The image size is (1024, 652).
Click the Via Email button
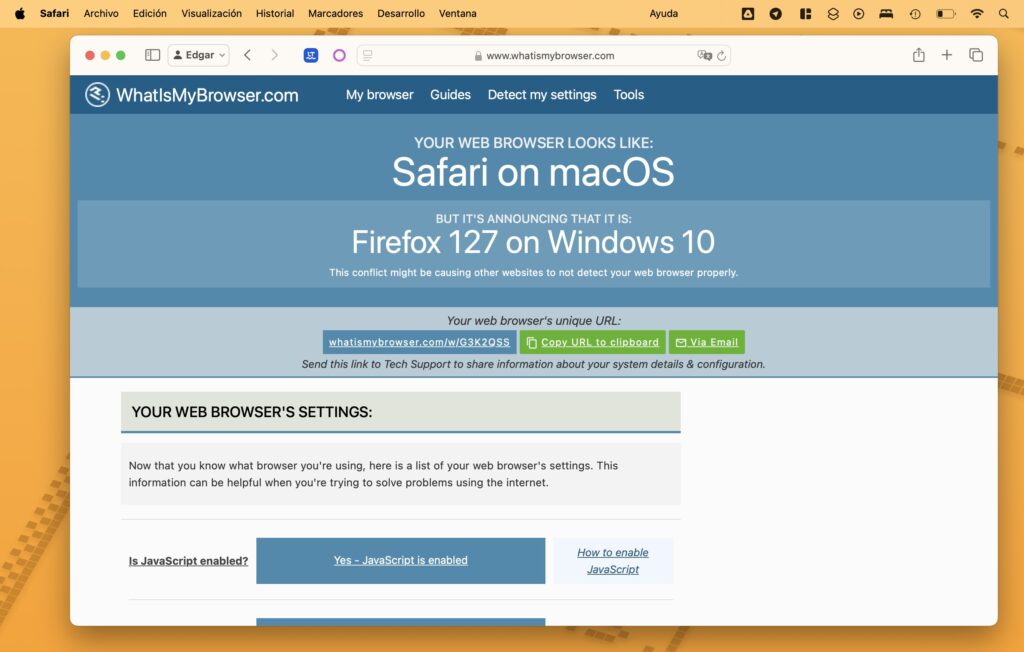click(707, 342)
